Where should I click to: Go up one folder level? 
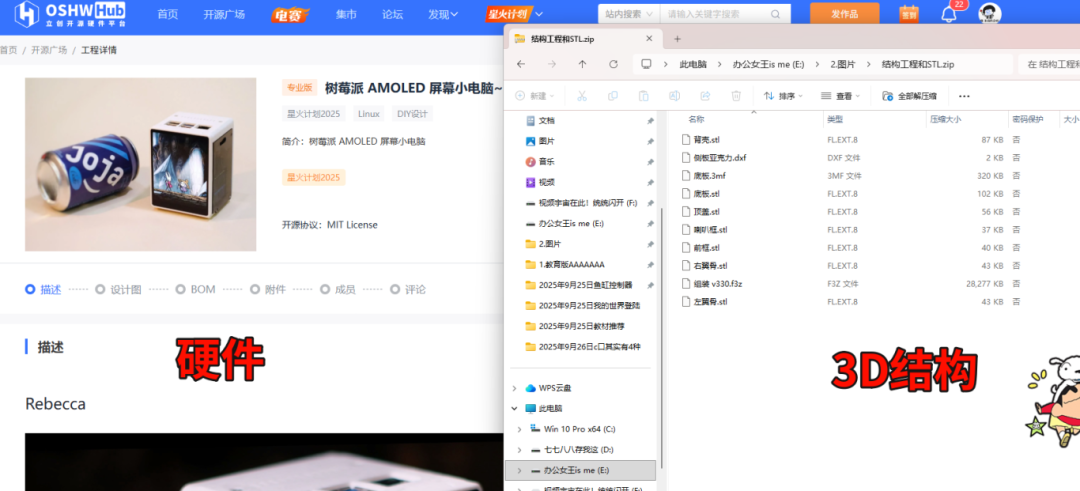pos(583,64)
